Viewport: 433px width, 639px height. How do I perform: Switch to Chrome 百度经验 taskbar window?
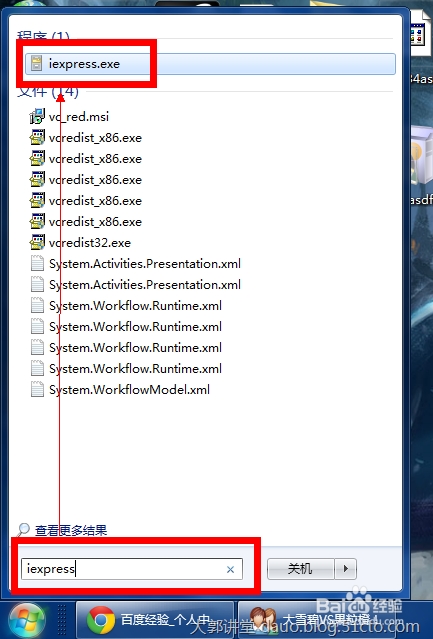pos(155,621)
